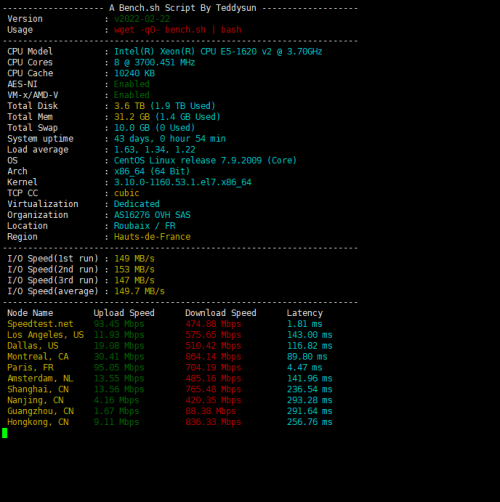The height and width of the screenshot is (502, 500).
Task: Click the Download Speed column header
Action: (221, 313)
